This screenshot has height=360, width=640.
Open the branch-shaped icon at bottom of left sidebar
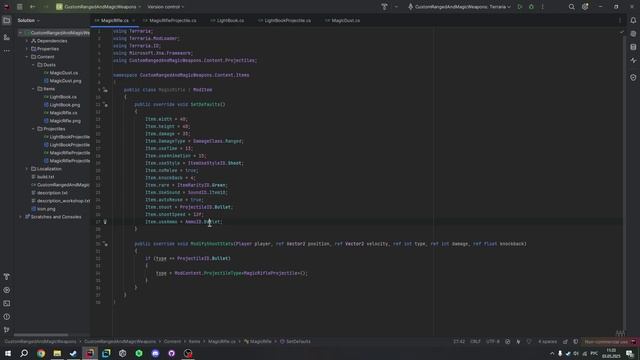coord(7,329)
